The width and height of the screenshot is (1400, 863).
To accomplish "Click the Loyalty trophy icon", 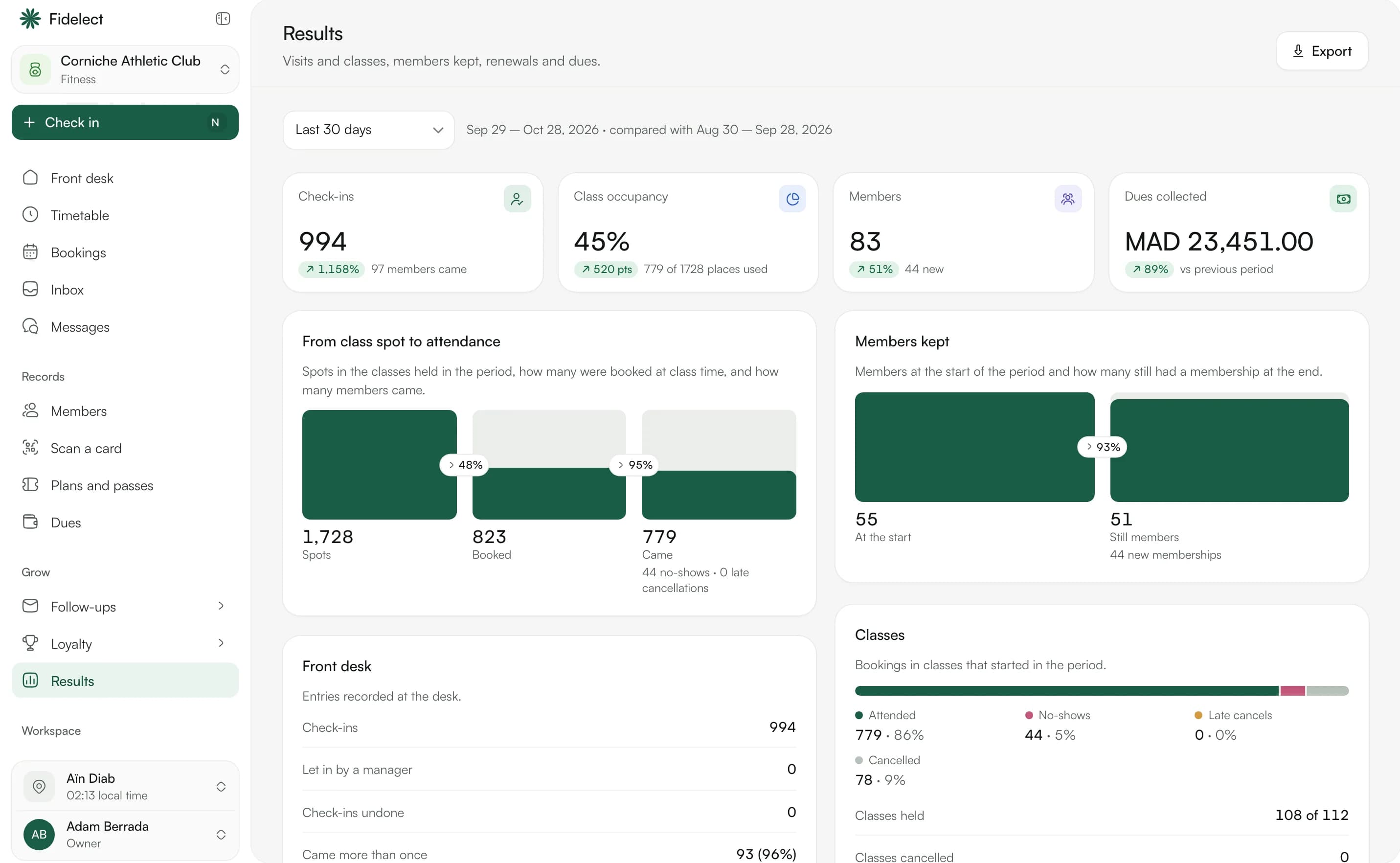I will coord(30,643).
